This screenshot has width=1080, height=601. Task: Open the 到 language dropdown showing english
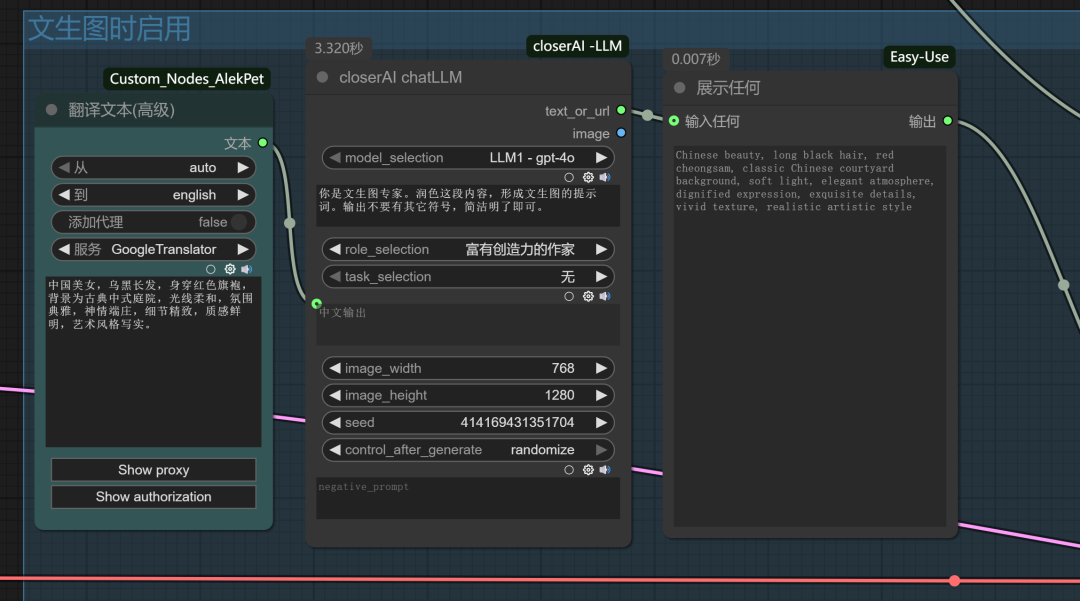click(x=154, y=195)
